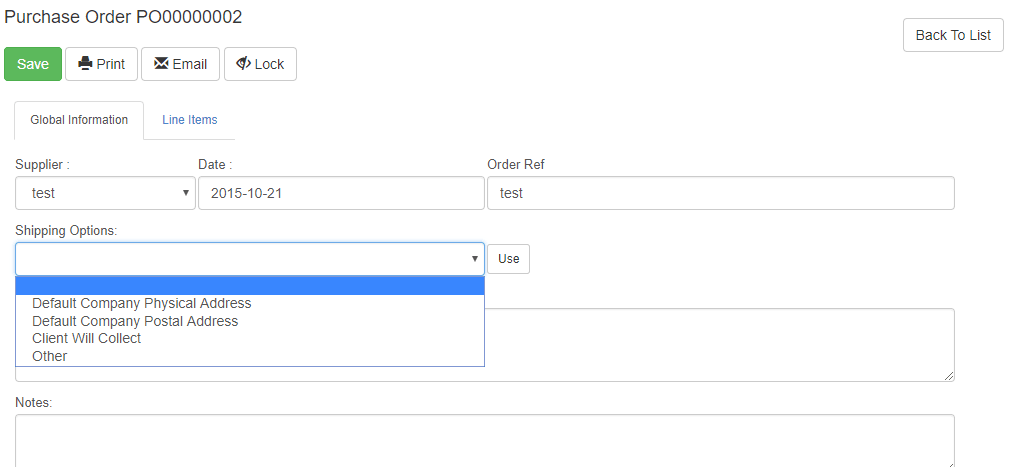The image size is (1013, 467).
Task: Choose Default Company Postal Address option
Action: pos(135,321)
